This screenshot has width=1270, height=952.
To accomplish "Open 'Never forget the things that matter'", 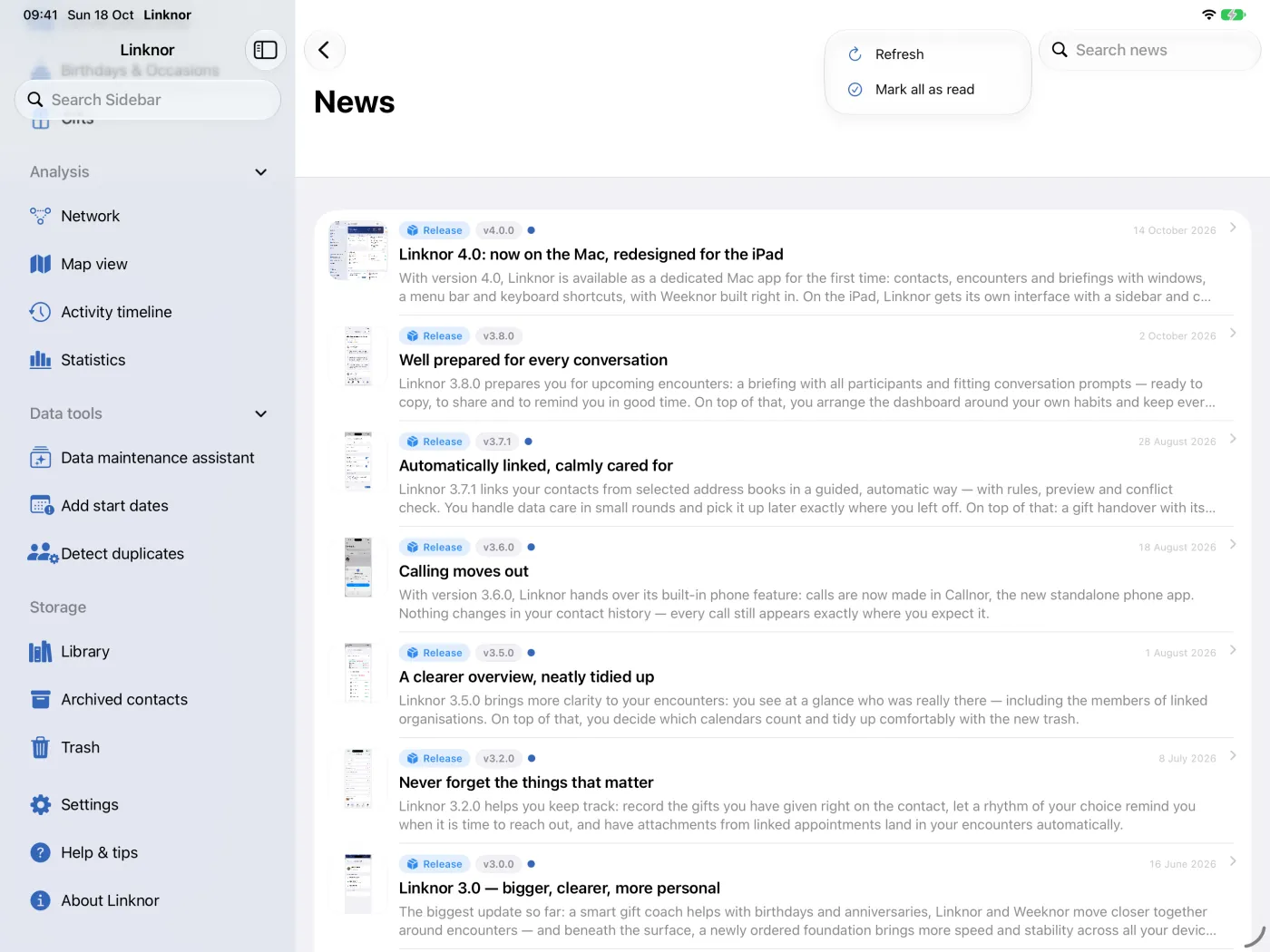I will pos(526,782).
